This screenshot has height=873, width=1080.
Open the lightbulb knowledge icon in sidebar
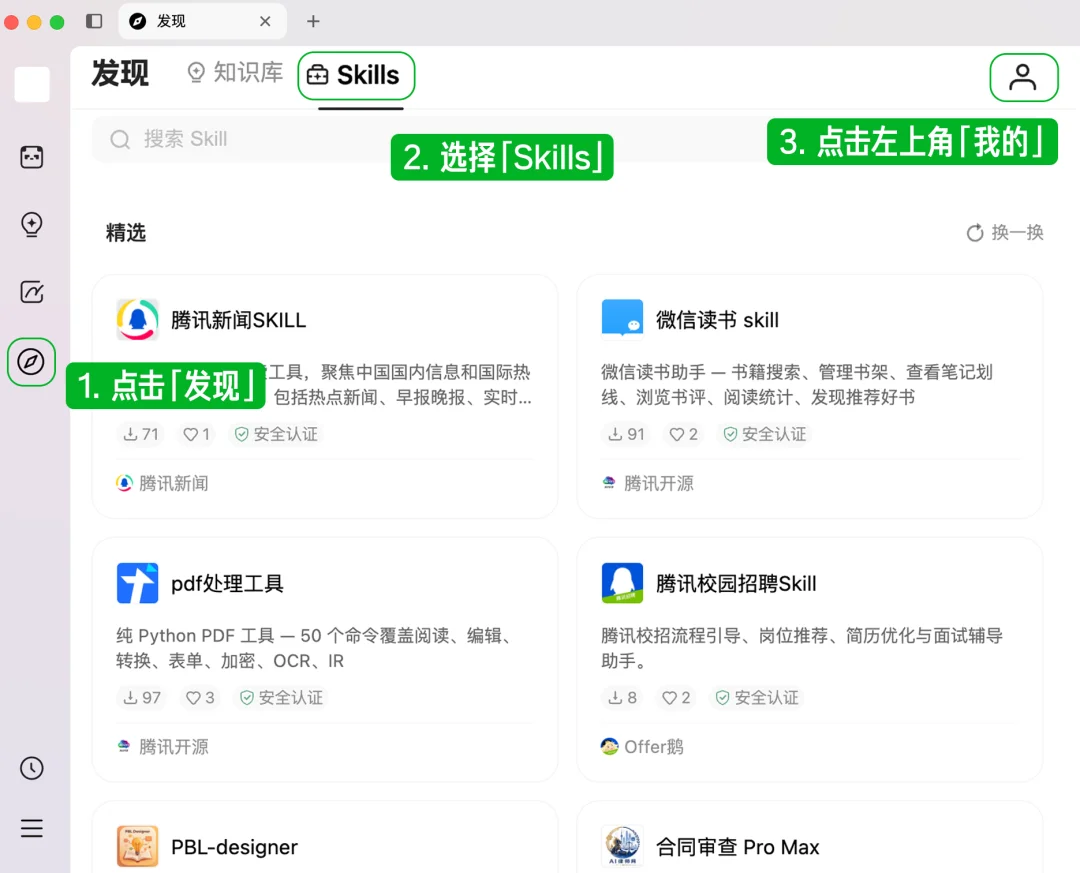[x=32, y=225]
